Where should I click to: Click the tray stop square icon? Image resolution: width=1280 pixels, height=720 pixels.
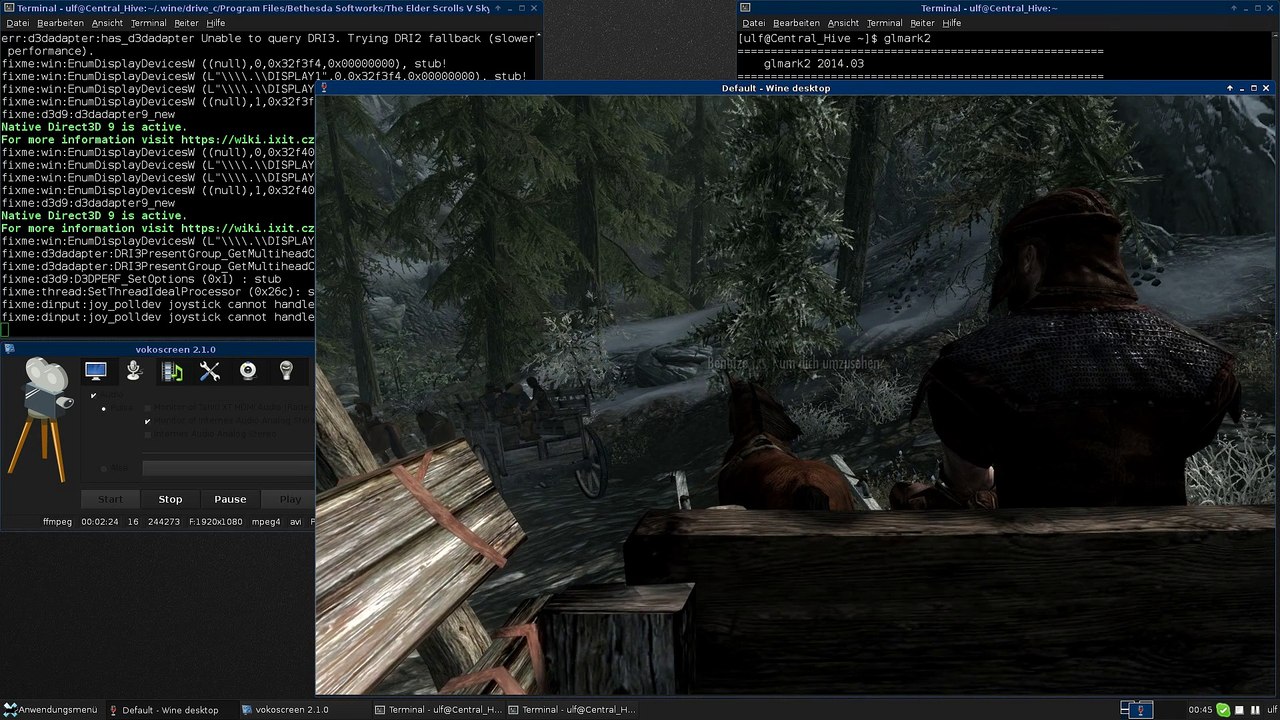[x=1239, y=710]
